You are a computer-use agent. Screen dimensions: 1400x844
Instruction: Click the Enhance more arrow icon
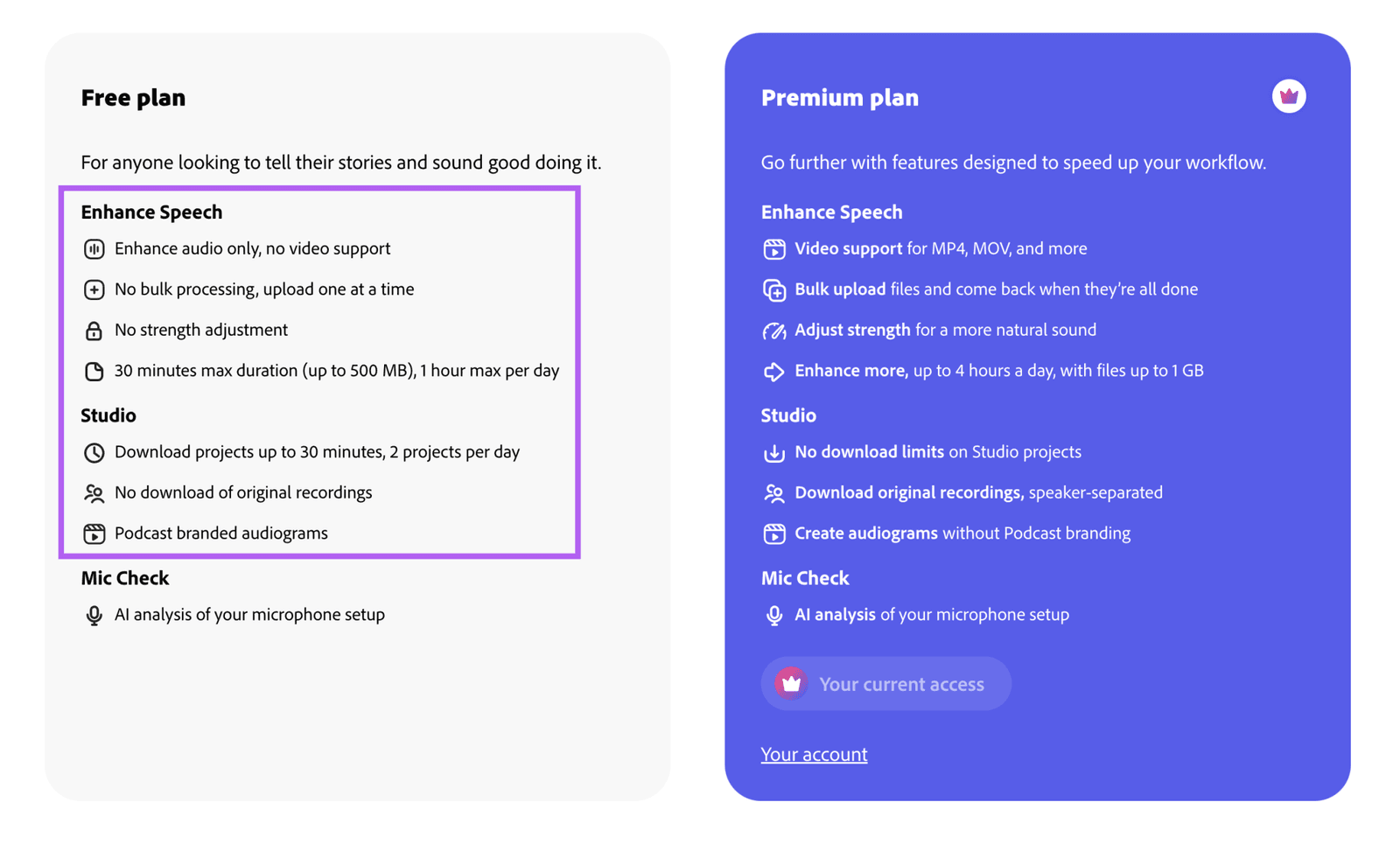click(x=773, y=372)
